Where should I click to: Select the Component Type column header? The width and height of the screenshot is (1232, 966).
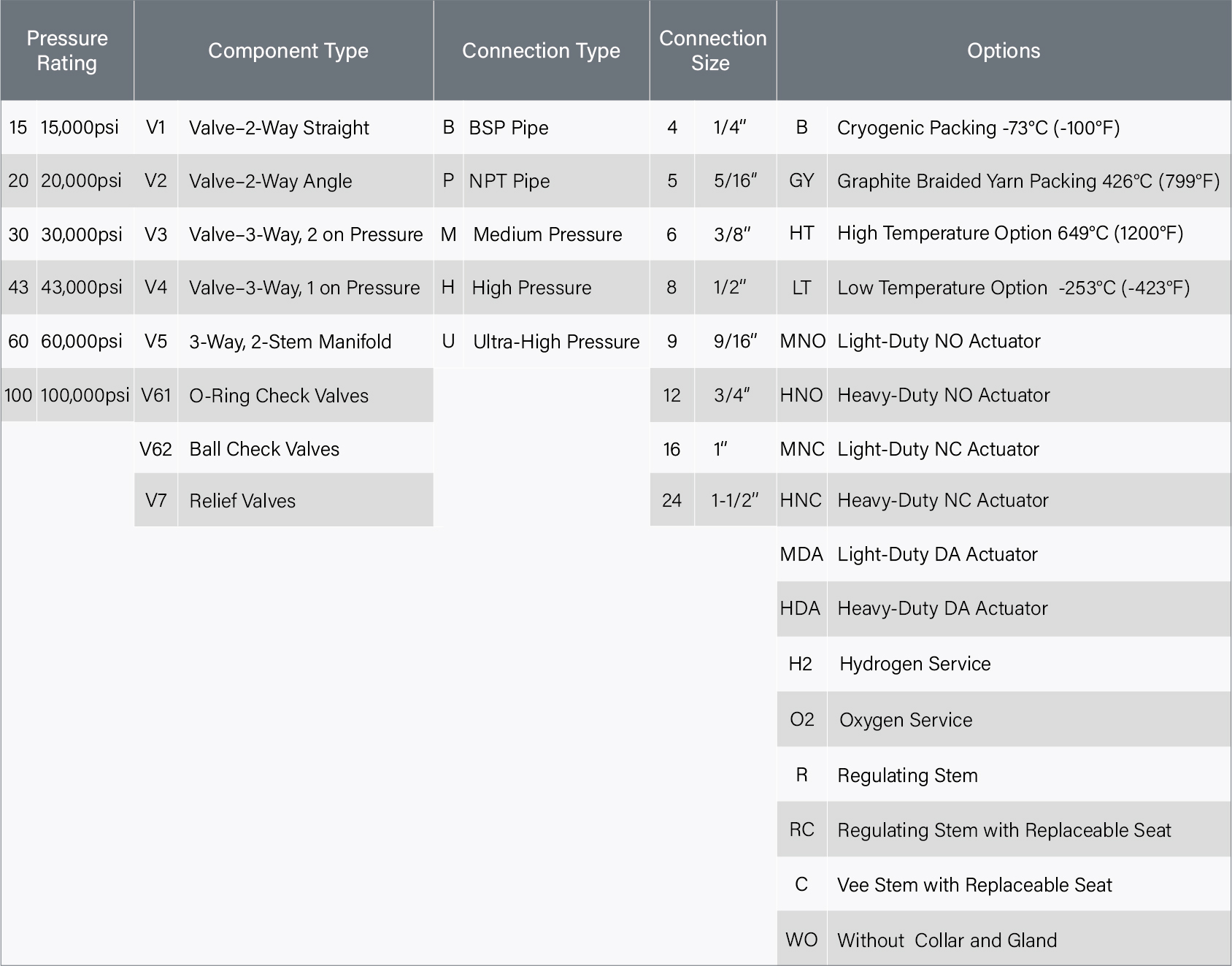tap(288, 50)
